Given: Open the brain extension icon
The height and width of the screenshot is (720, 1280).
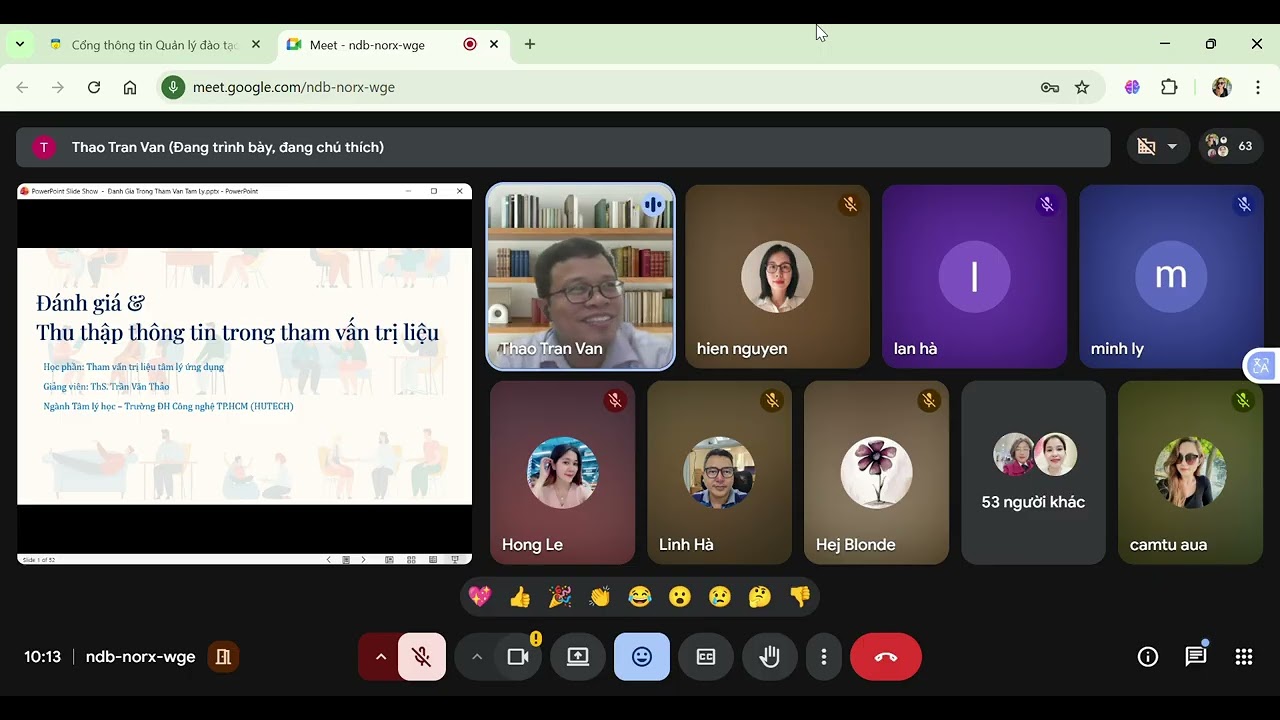Looking at the screenshot, I should (x=1132, y=88).
